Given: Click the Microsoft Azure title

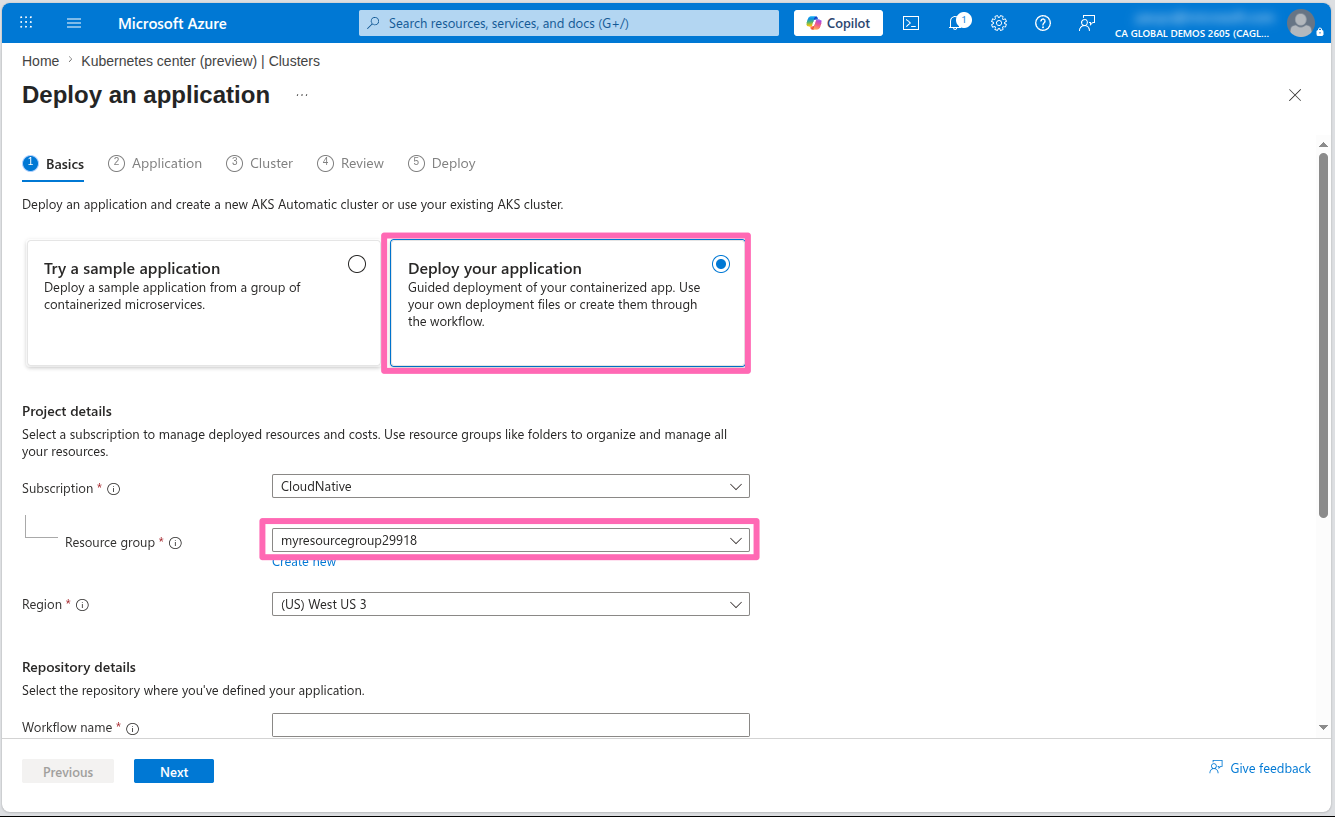Looking at the screenshot, I should pos(172,23).
